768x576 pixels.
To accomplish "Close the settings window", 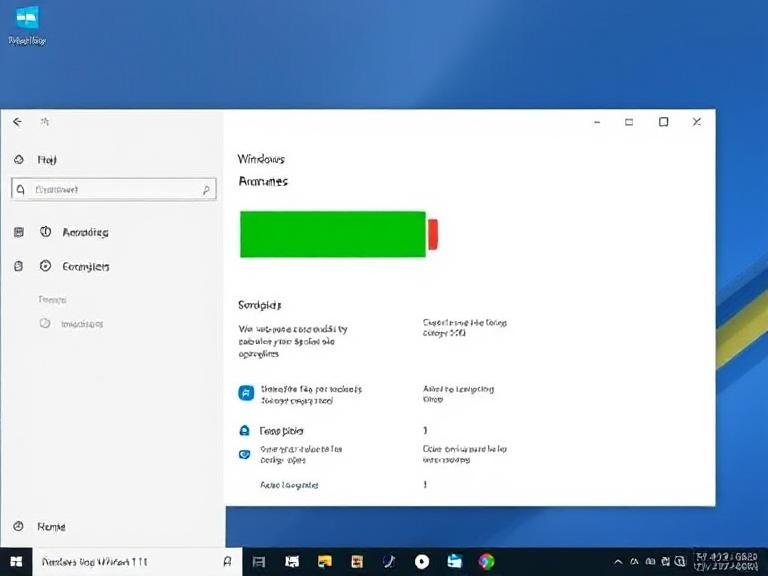I will (x=696, y=121).
